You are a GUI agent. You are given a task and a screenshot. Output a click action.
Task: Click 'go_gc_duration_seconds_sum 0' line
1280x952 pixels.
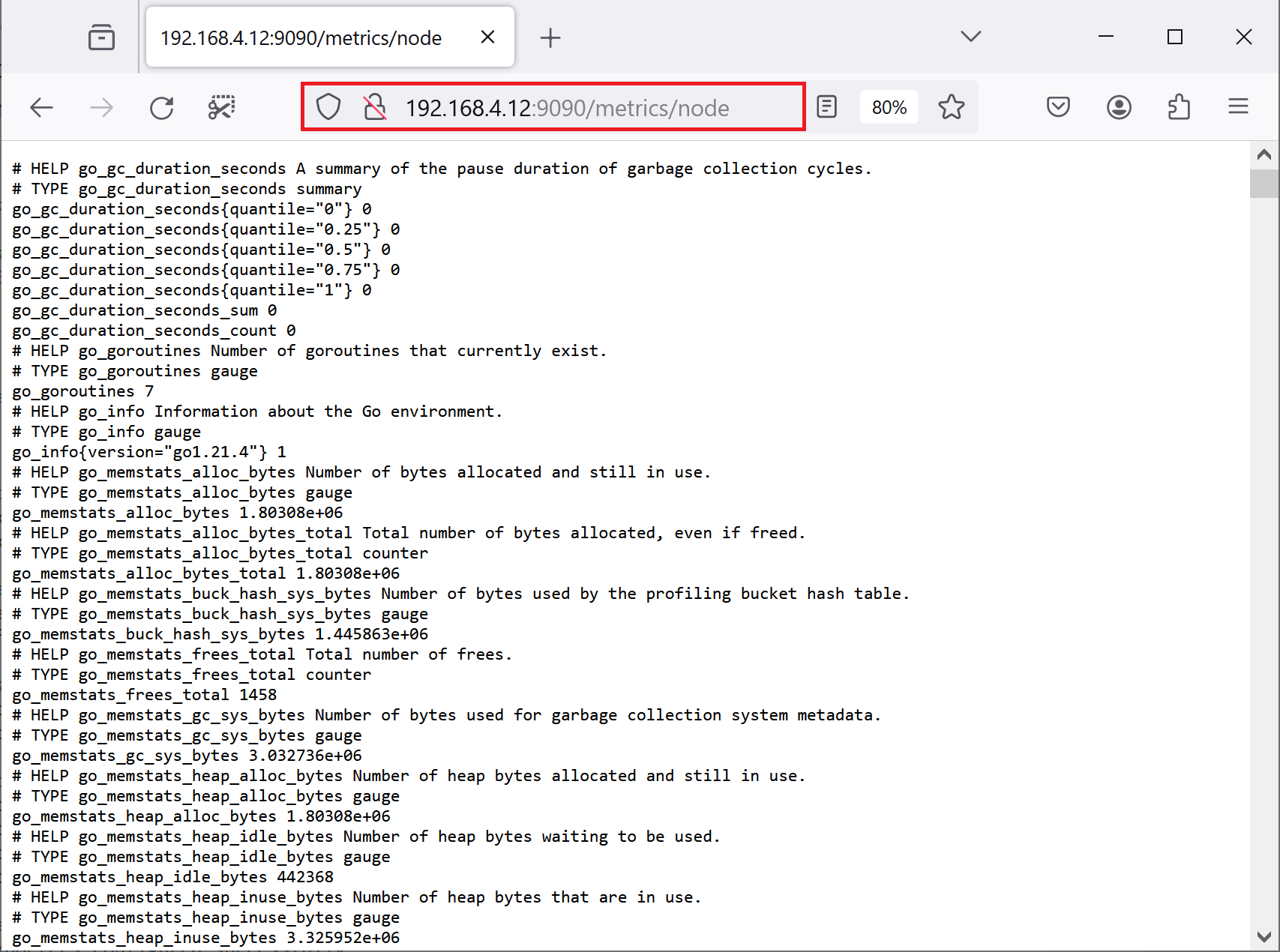tap(145, 310)
